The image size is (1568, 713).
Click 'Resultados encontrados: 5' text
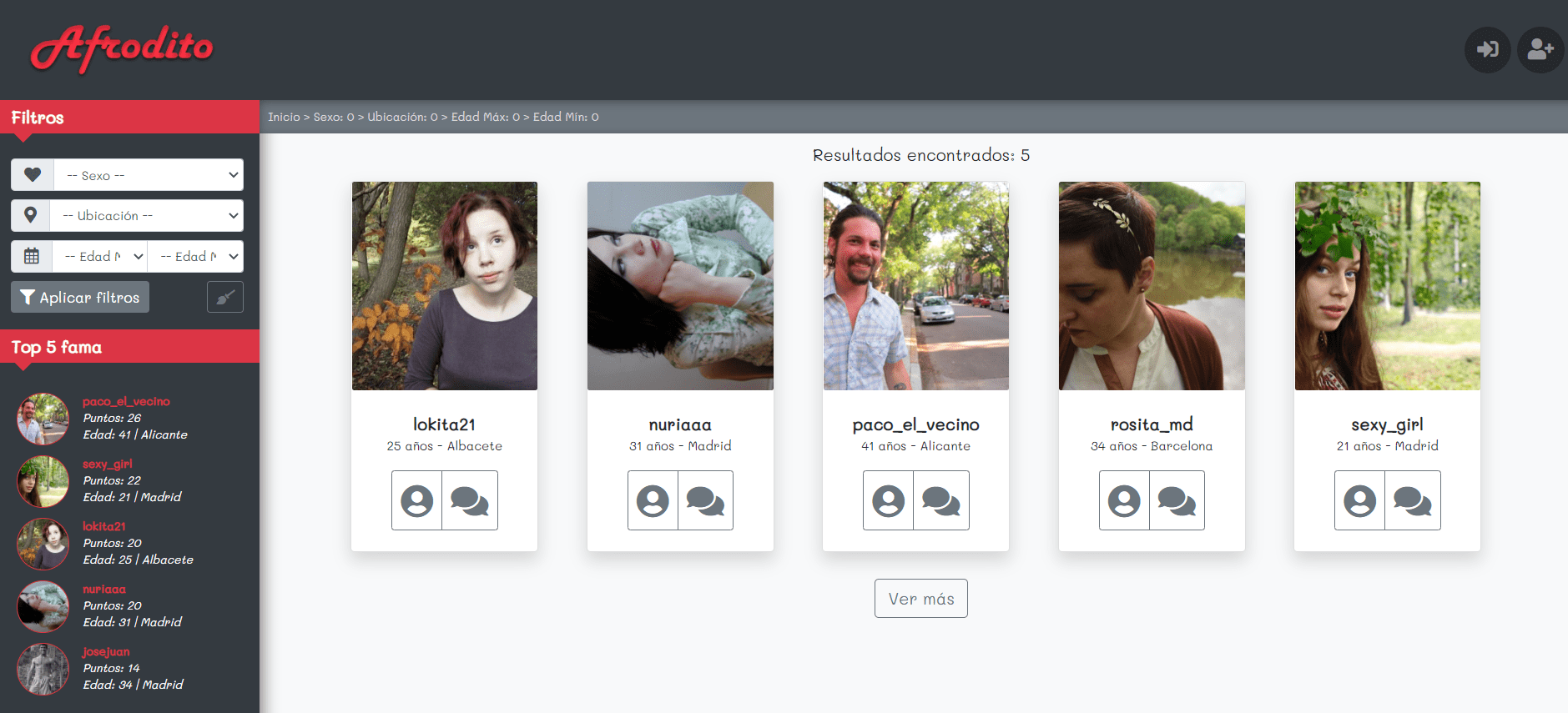click(x=921, y=155)
